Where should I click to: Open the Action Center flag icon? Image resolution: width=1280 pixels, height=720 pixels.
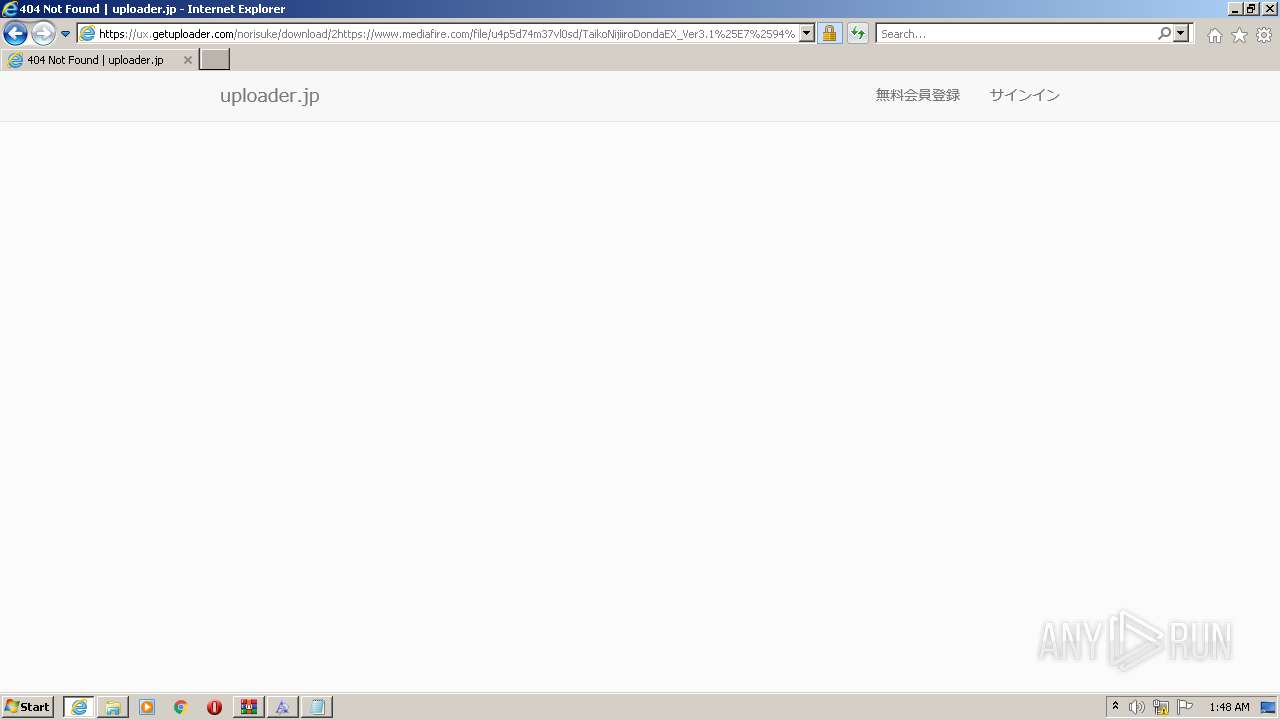(1185, 707)
